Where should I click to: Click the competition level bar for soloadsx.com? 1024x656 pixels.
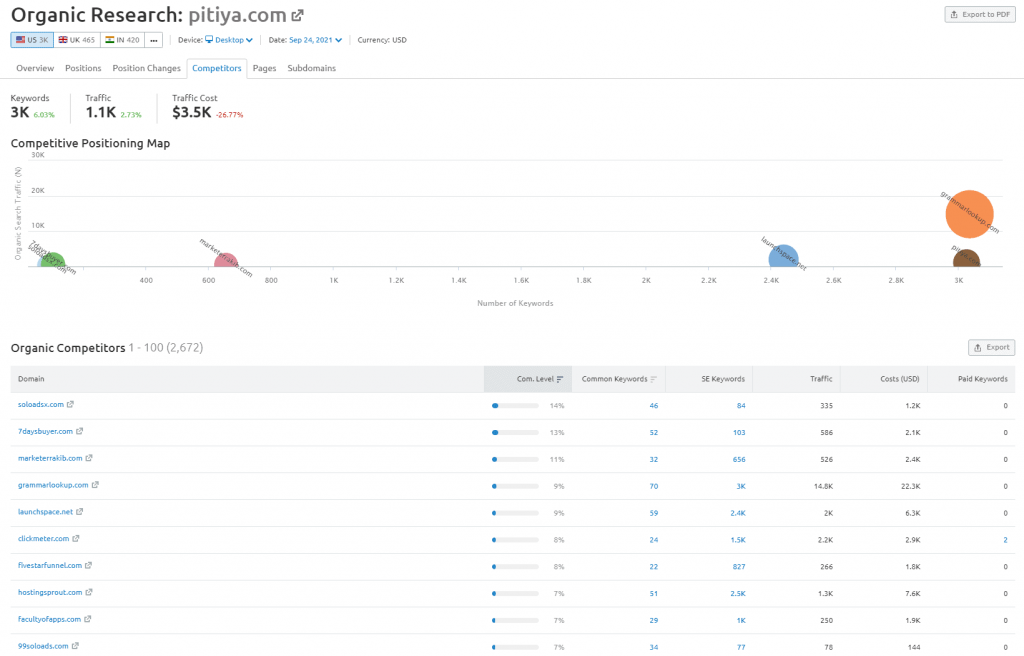pos(515,406)
